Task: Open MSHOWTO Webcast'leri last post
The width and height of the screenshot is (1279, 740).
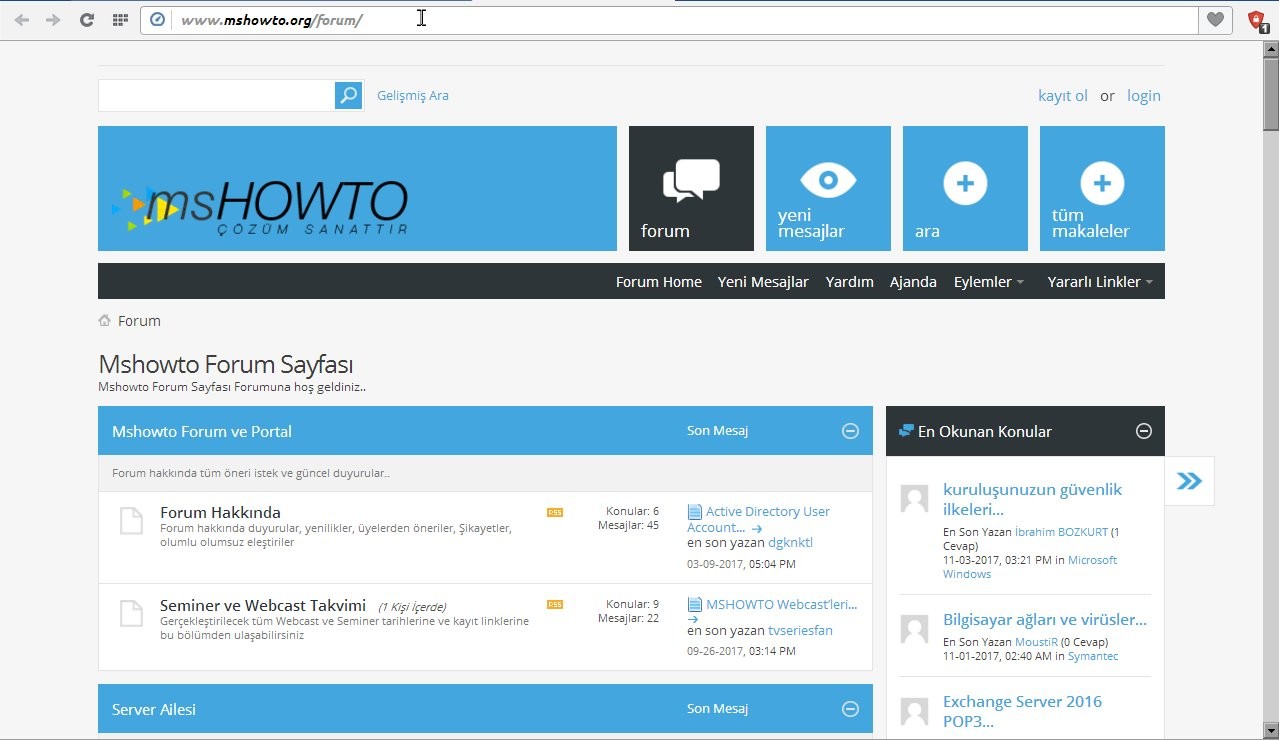Action: [x=782, y=604]
